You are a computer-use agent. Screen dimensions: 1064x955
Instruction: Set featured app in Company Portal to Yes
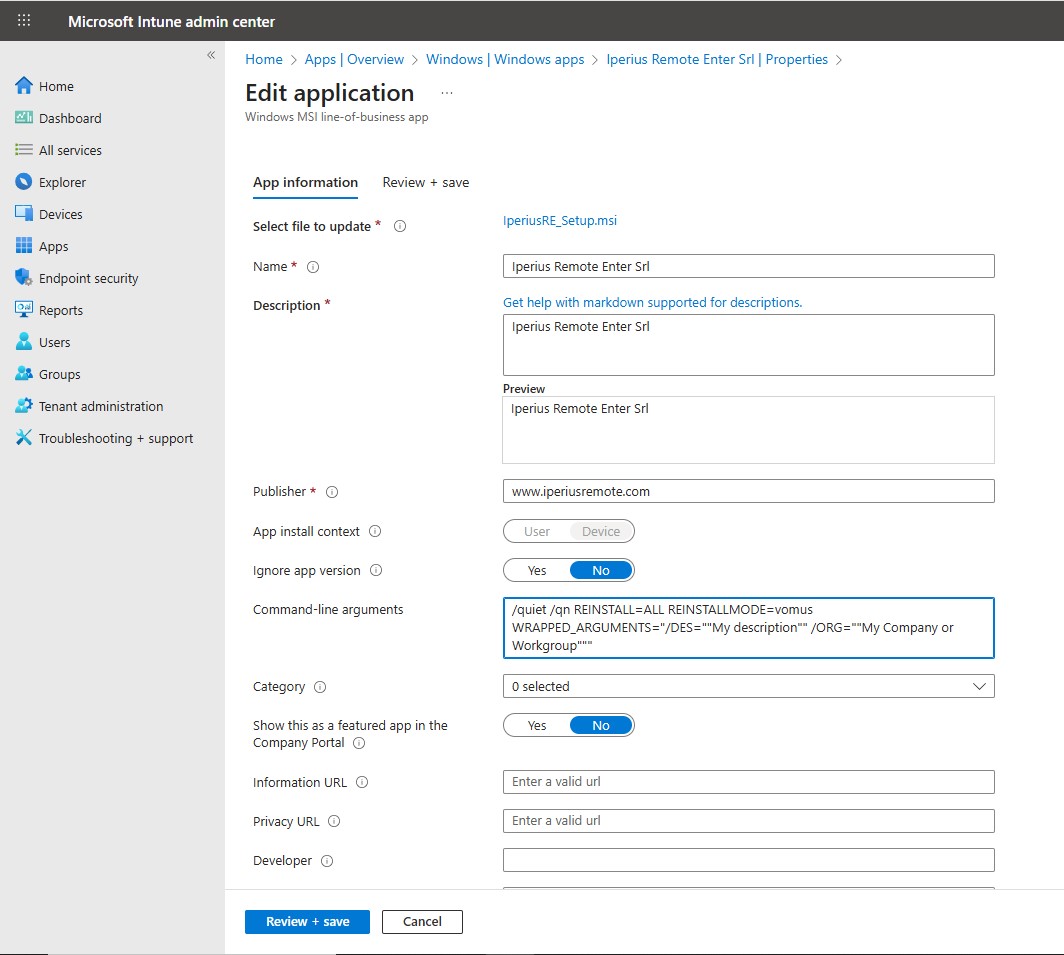pyautogui.click(x=537, y=726)
